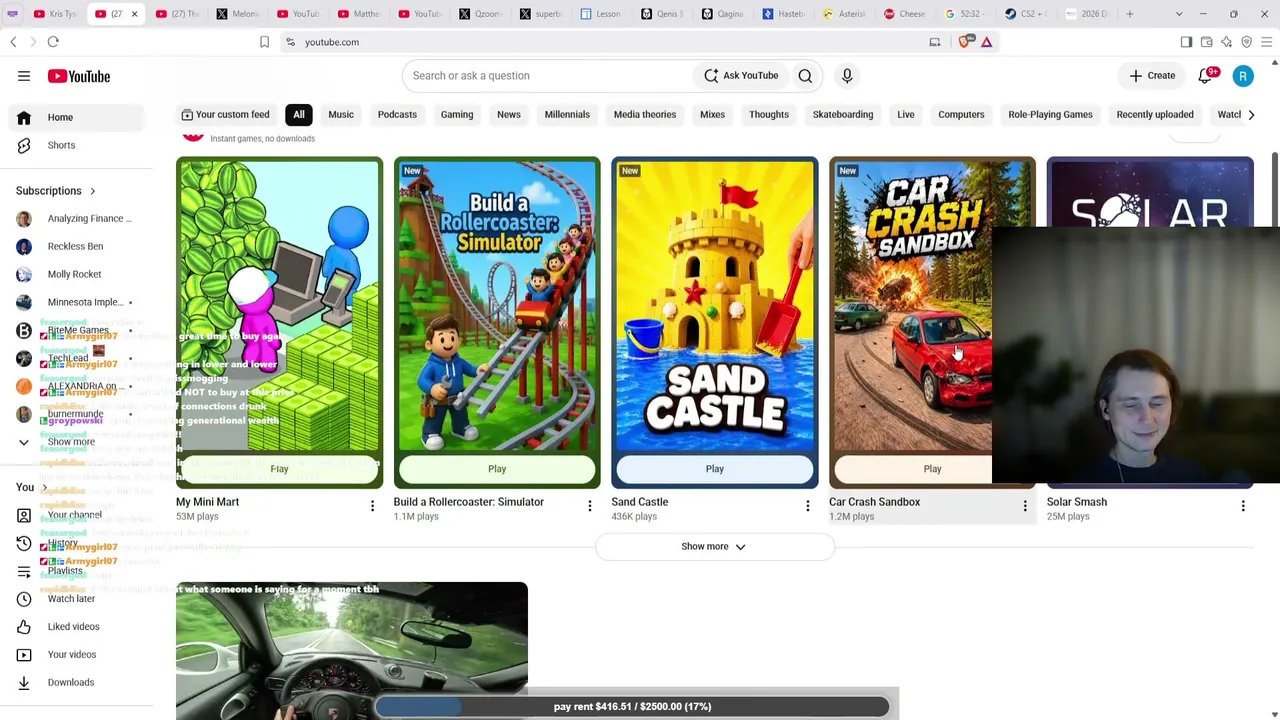Open Liked videos in the sidebar

coord(72,626)
